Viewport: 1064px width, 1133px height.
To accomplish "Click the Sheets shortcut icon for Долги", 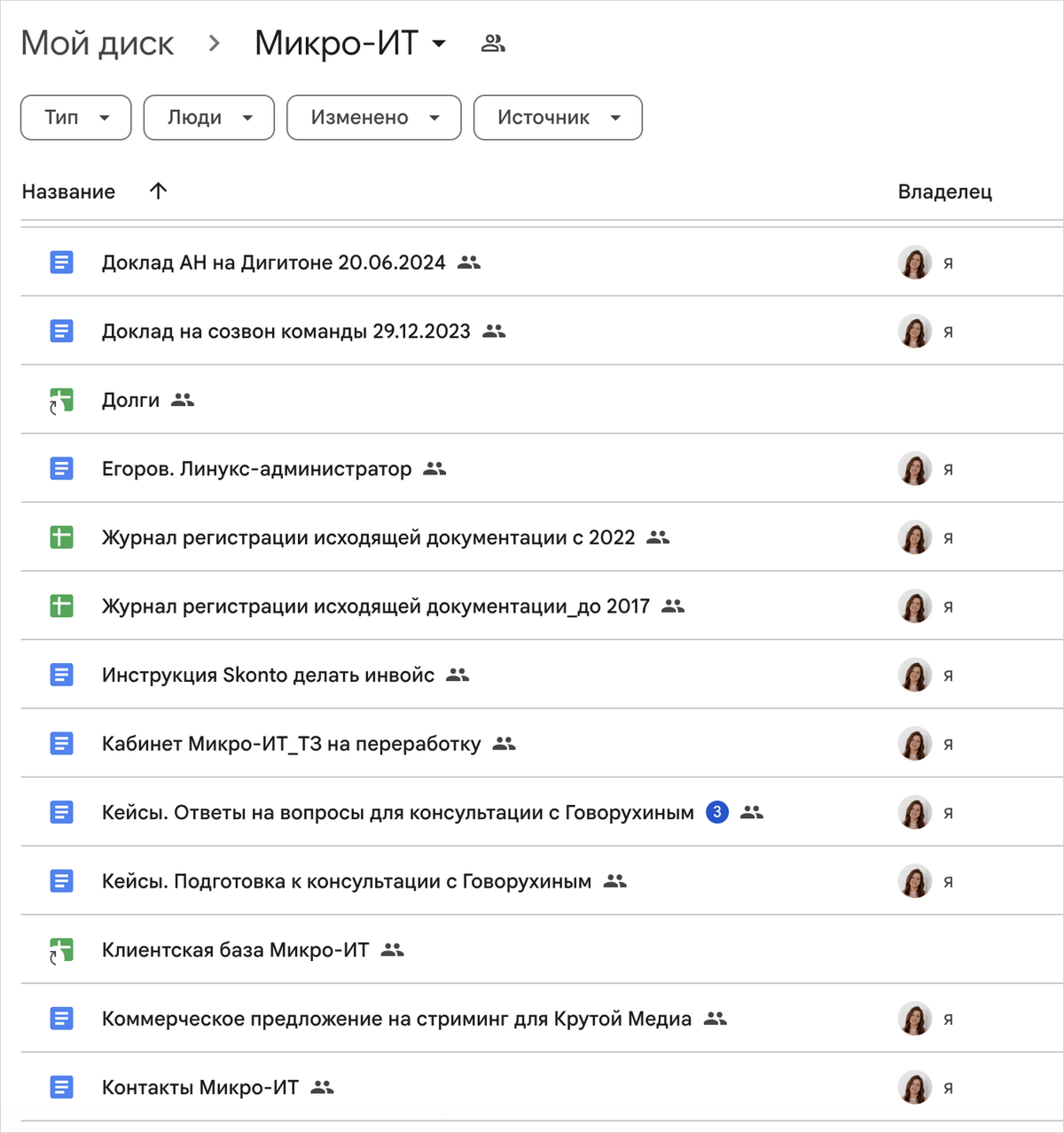I will tap(61, 401).
